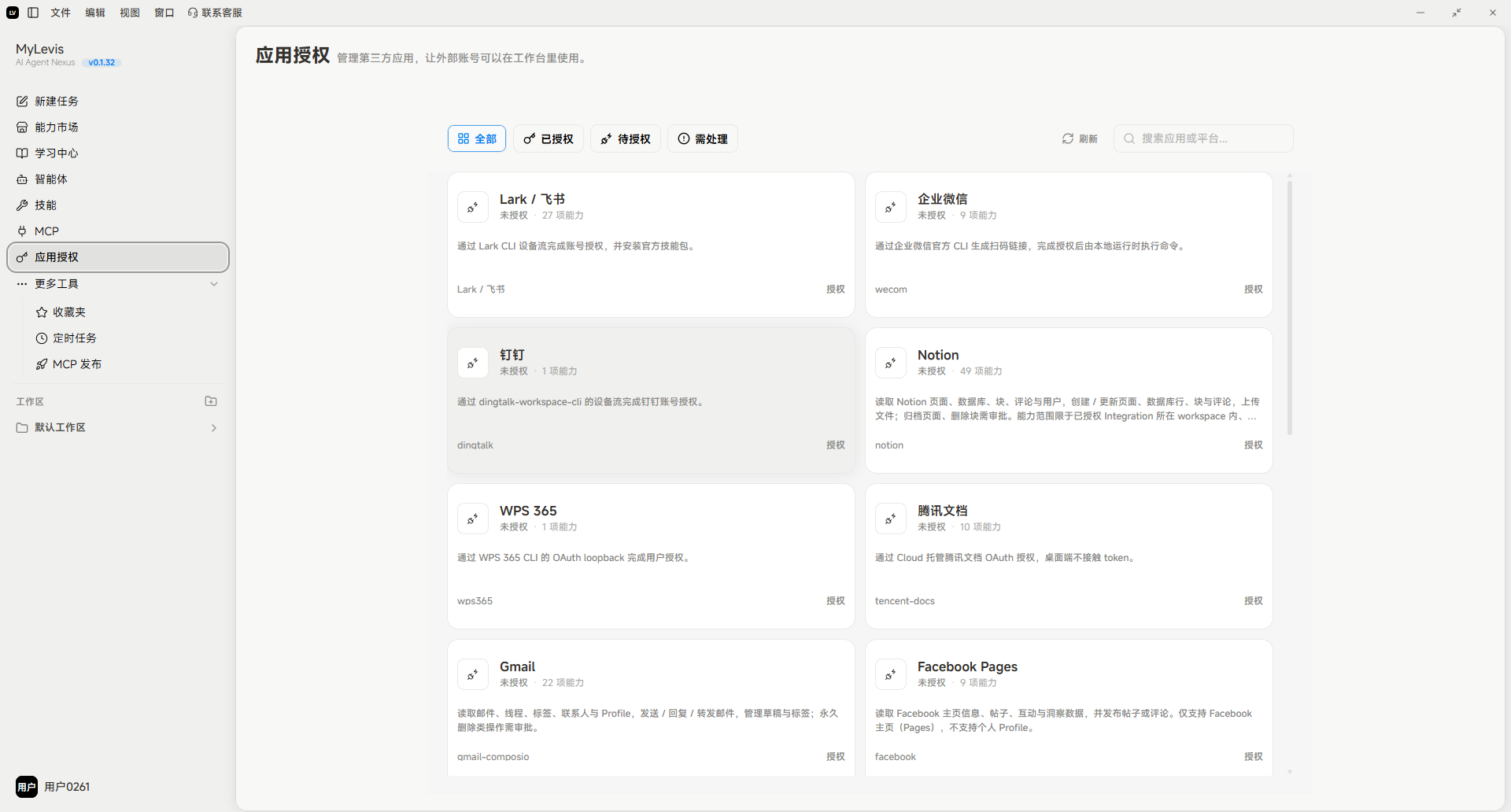Open the 文件 menu
The image size is (1511, 812).
[61, 13]
